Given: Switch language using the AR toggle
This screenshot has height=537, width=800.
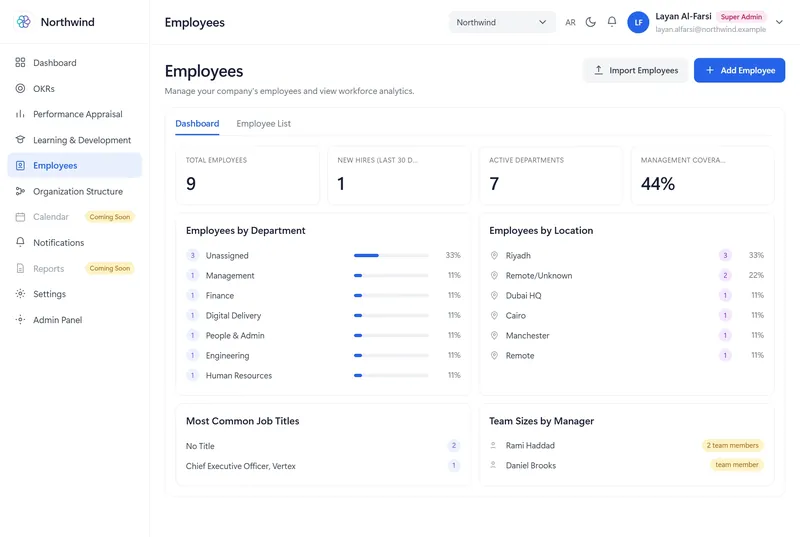Looking at the screenshot, I should 570,22.
